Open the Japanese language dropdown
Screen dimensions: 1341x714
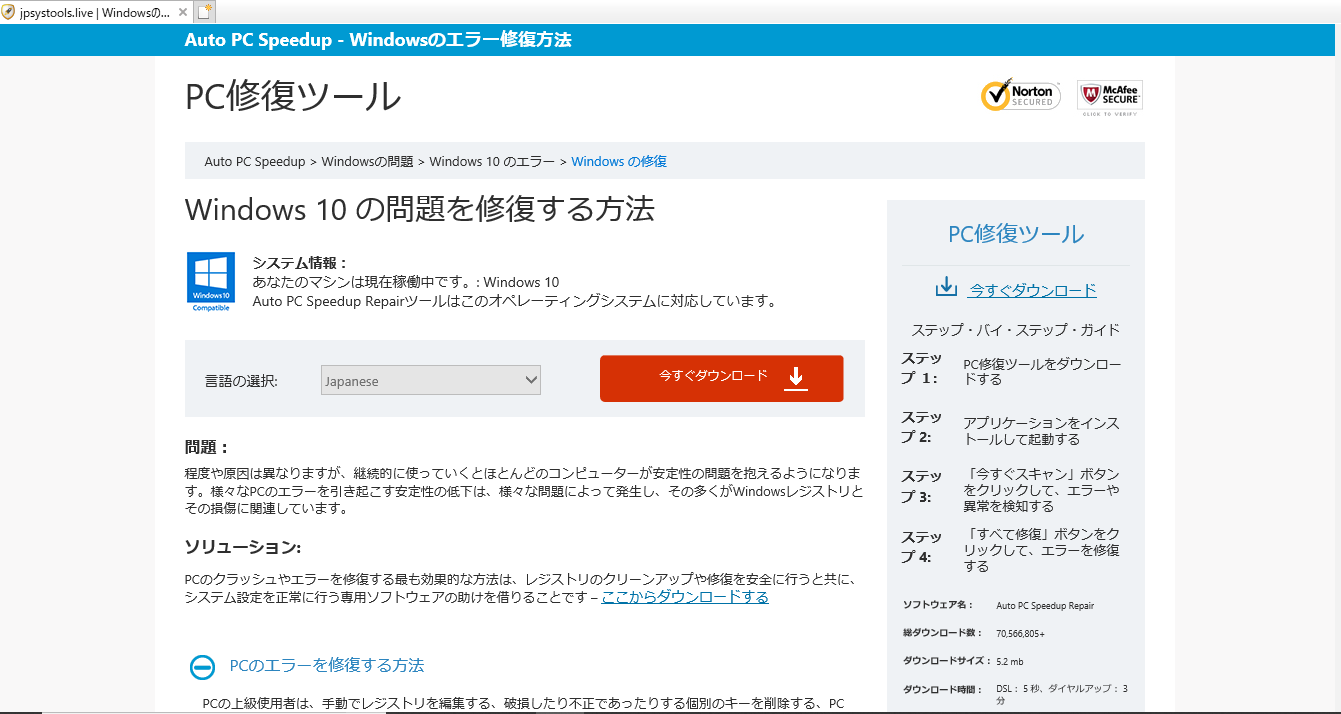pos(431,380)
